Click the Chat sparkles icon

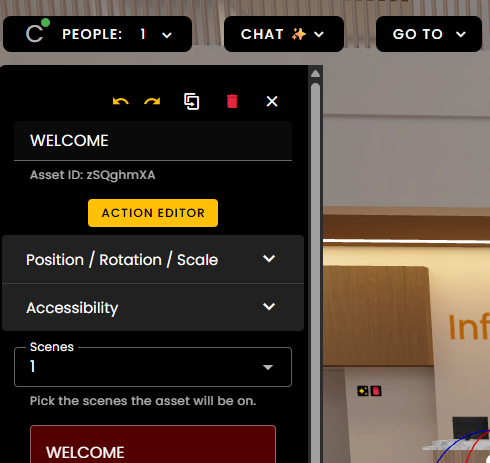pos(299,34)
